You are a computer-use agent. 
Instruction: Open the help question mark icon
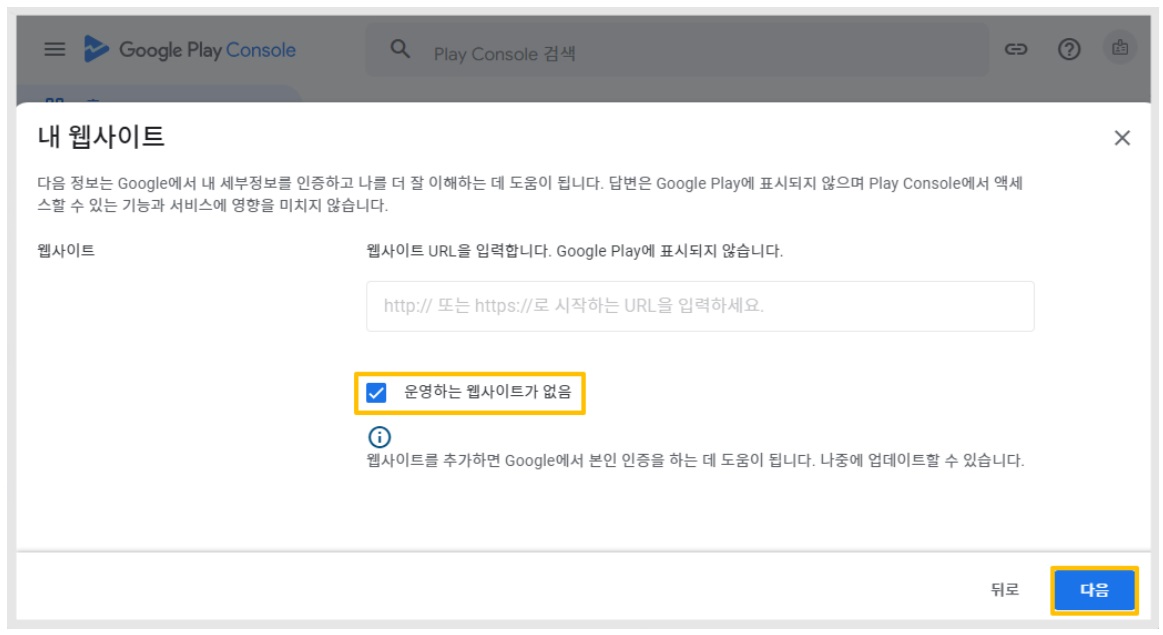[x=1069, y=50]
